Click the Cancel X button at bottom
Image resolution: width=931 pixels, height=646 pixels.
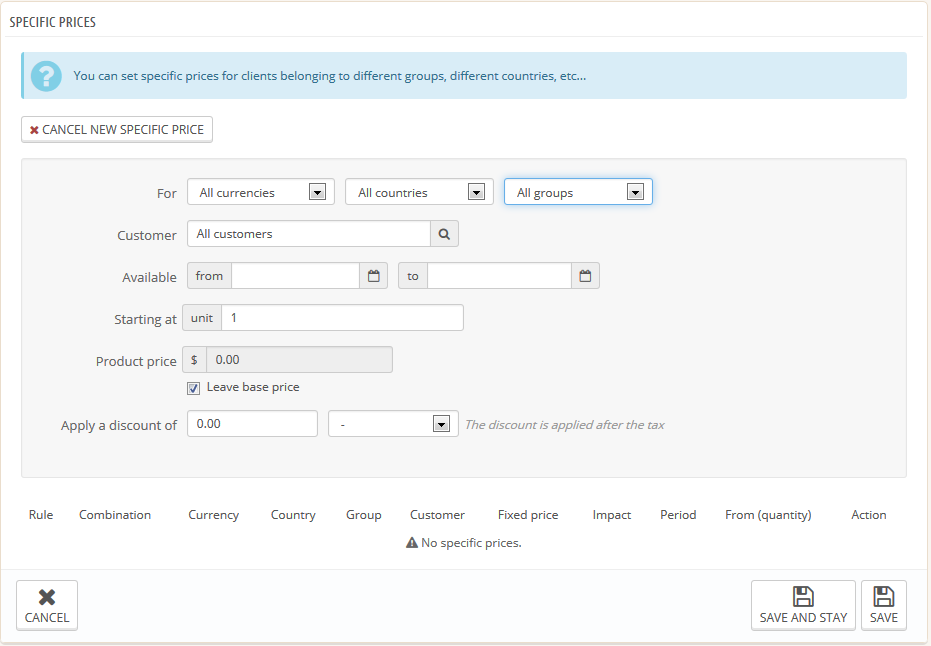coord(47,605)
